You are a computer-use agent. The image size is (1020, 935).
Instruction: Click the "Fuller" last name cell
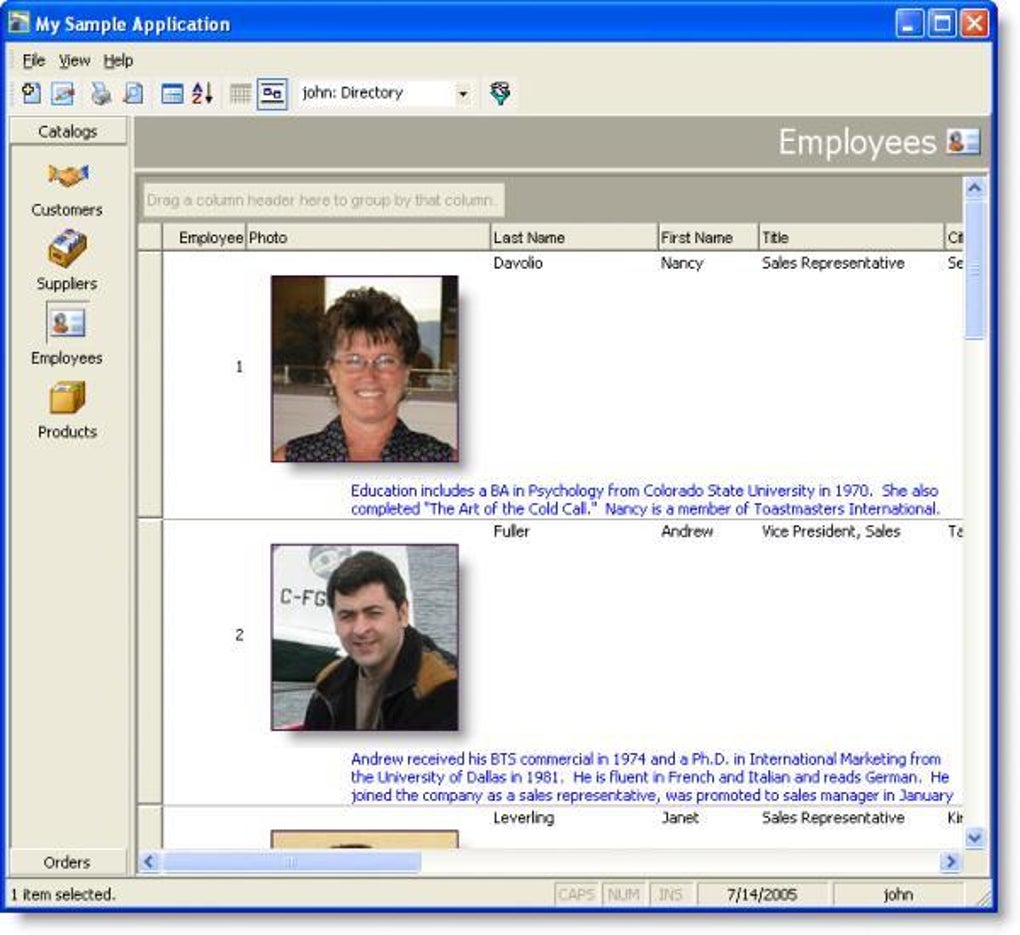(511, 531)
